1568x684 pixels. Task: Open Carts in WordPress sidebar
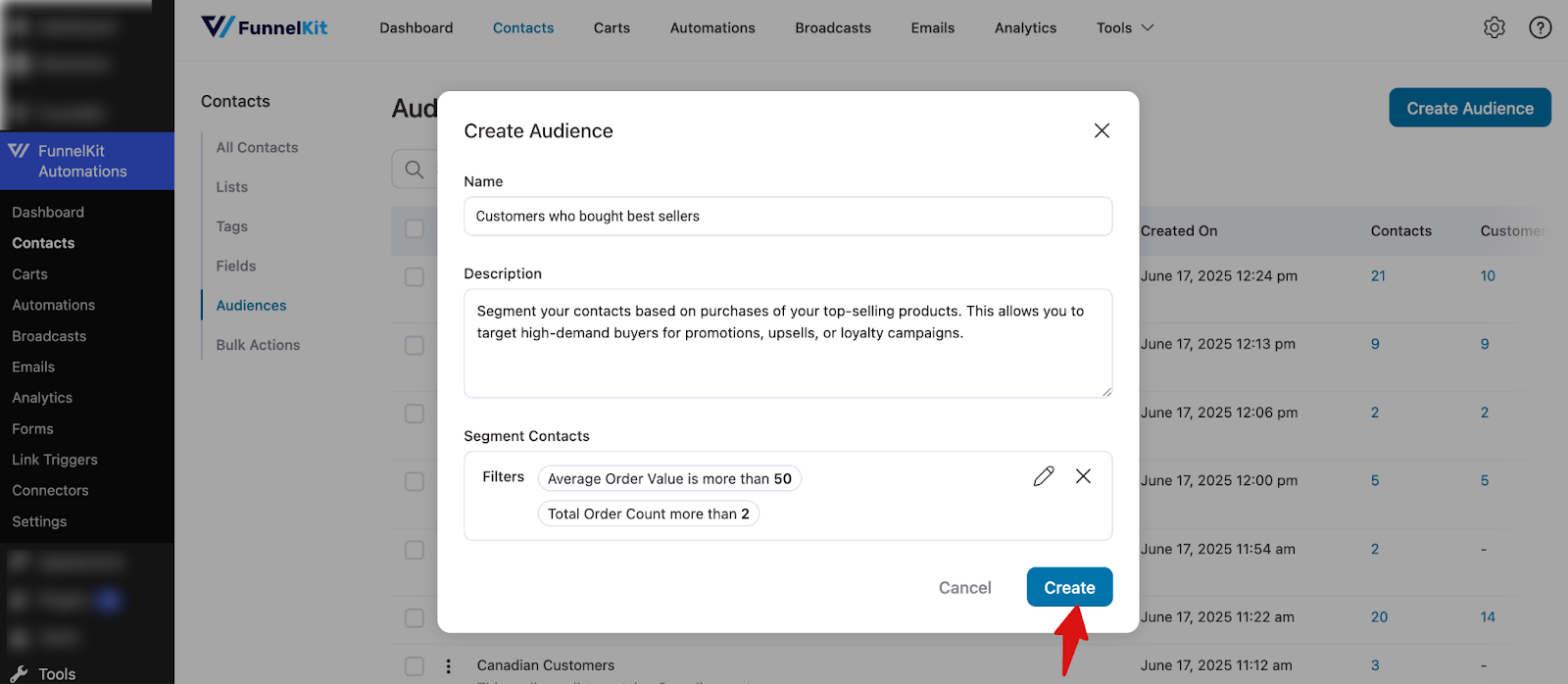click(29, 274)
